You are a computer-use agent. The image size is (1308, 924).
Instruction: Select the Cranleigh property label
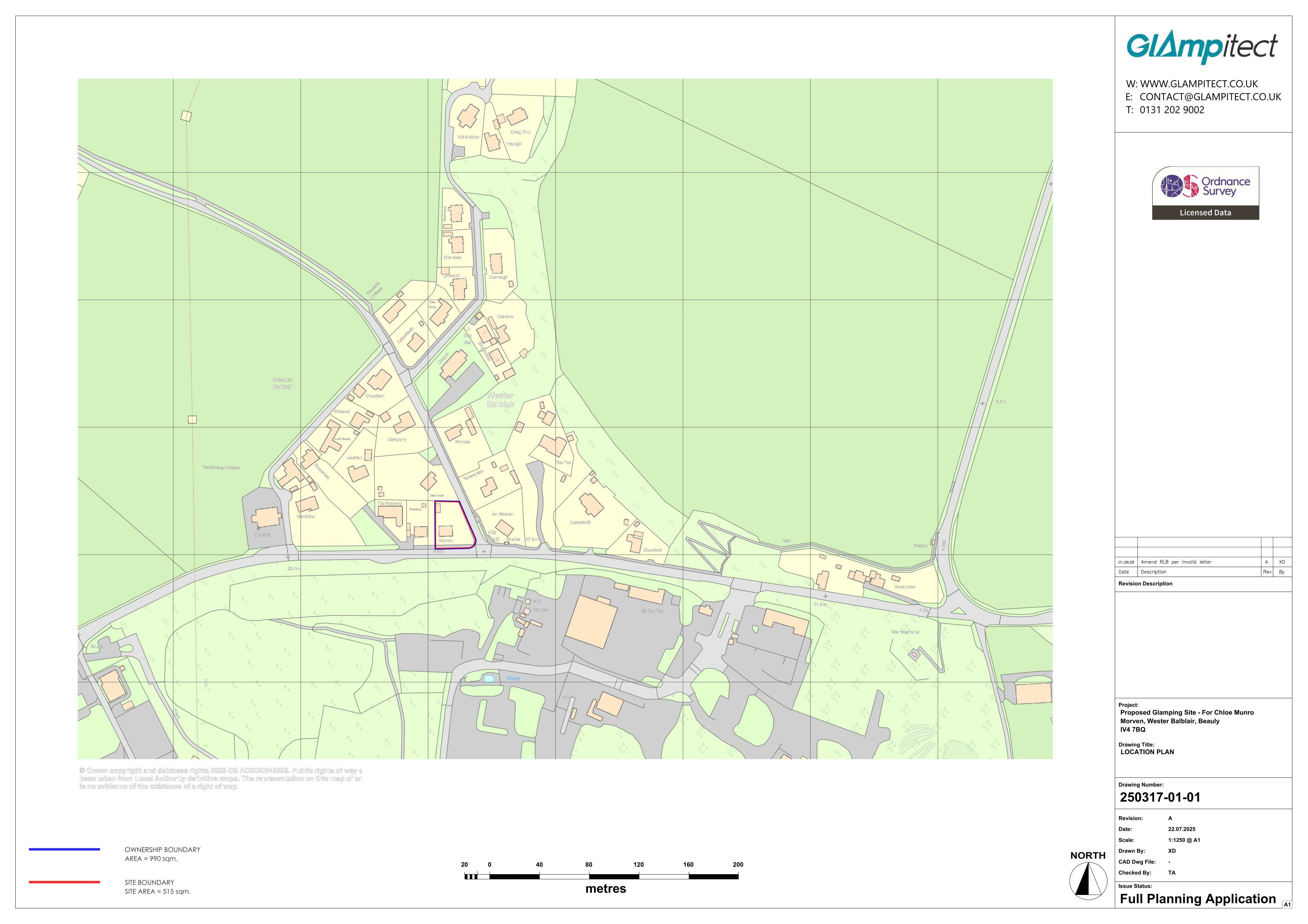pyautogui.click(x=498, y=277)
